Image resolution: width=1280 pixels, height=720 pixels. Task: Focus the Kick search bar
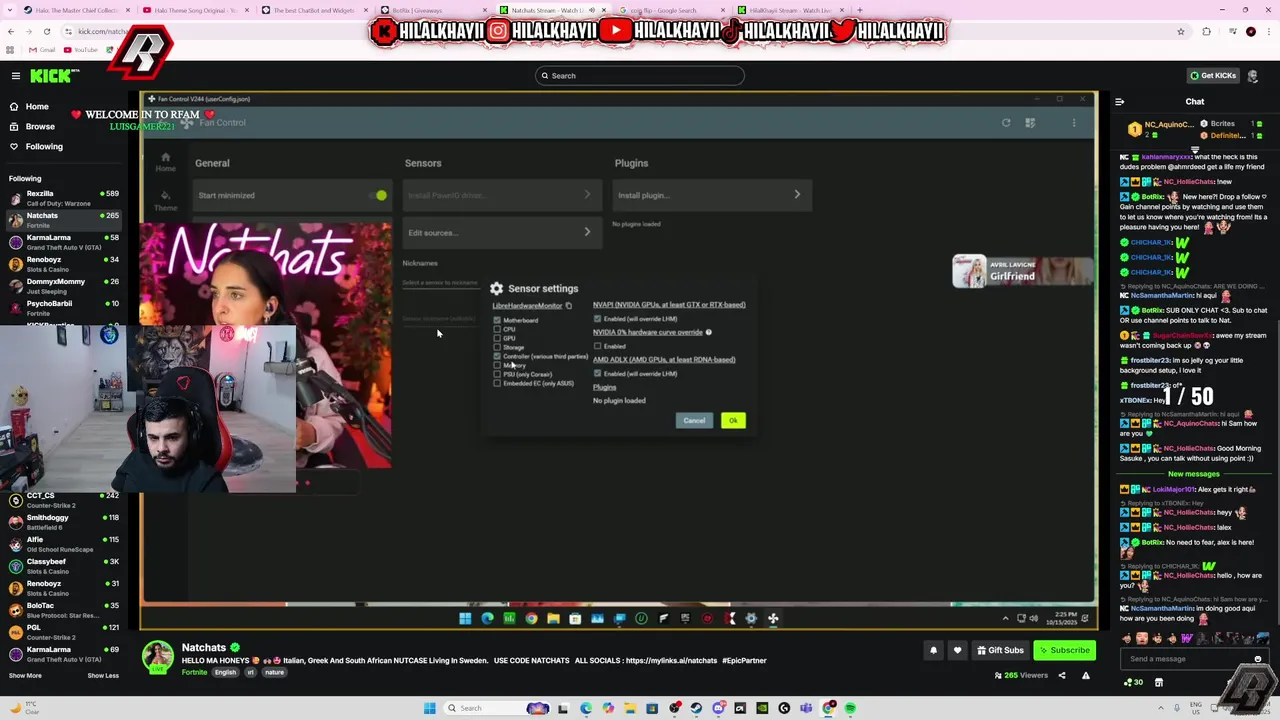(x=640, y=76)
